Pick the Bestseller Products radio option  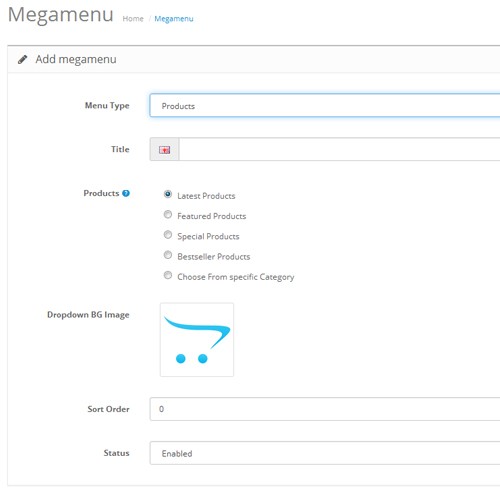coord(168,255)
